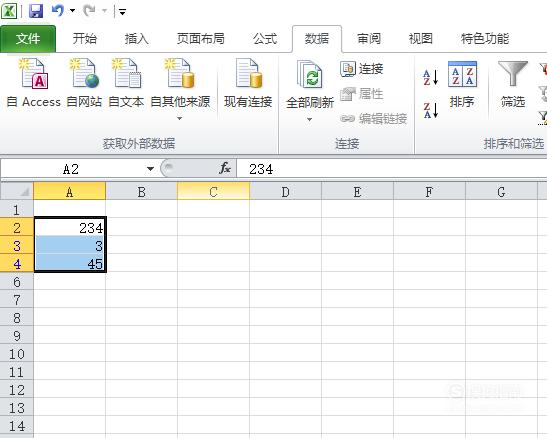This screenshot has width=547, height=438.
Task: Select row 4 header
Action: (17, 264)
